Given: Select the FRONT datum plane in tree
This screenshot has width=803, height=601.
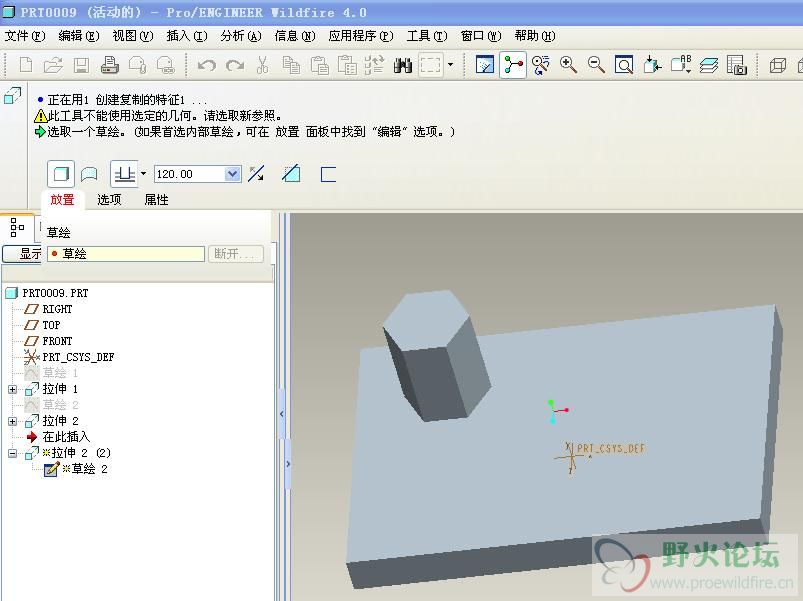Looking at the screenshot, I should click(x=57, y=341).
